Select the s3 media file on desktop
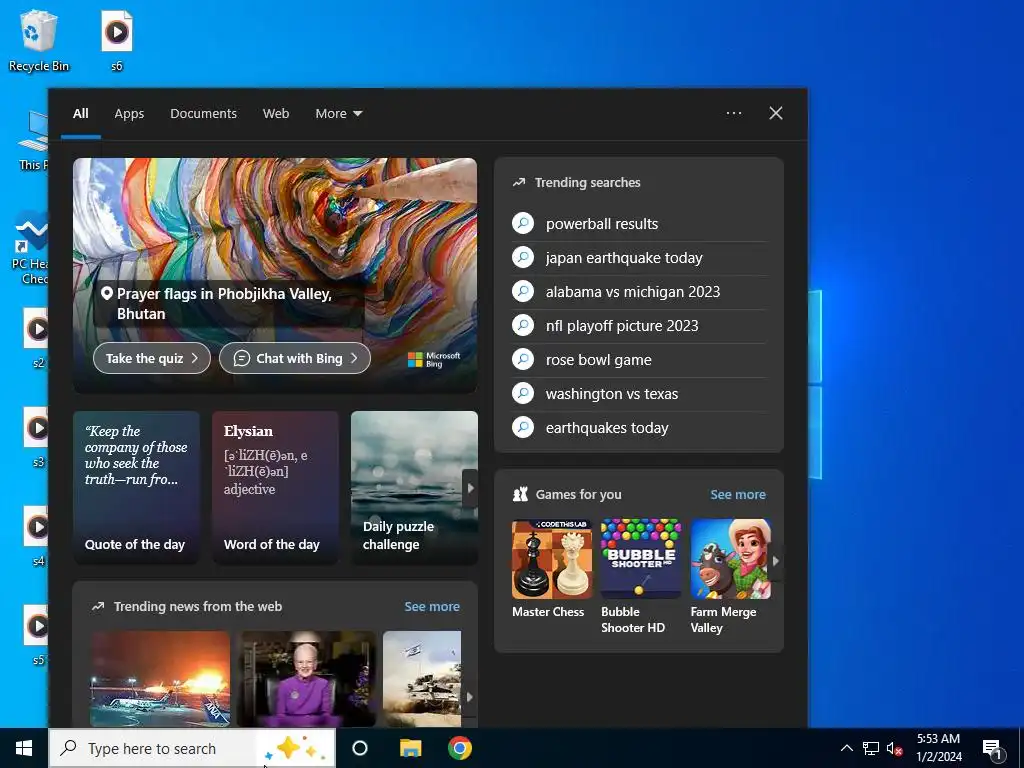The height and width of the screenshot is (768, 1024). coord(37,437)
